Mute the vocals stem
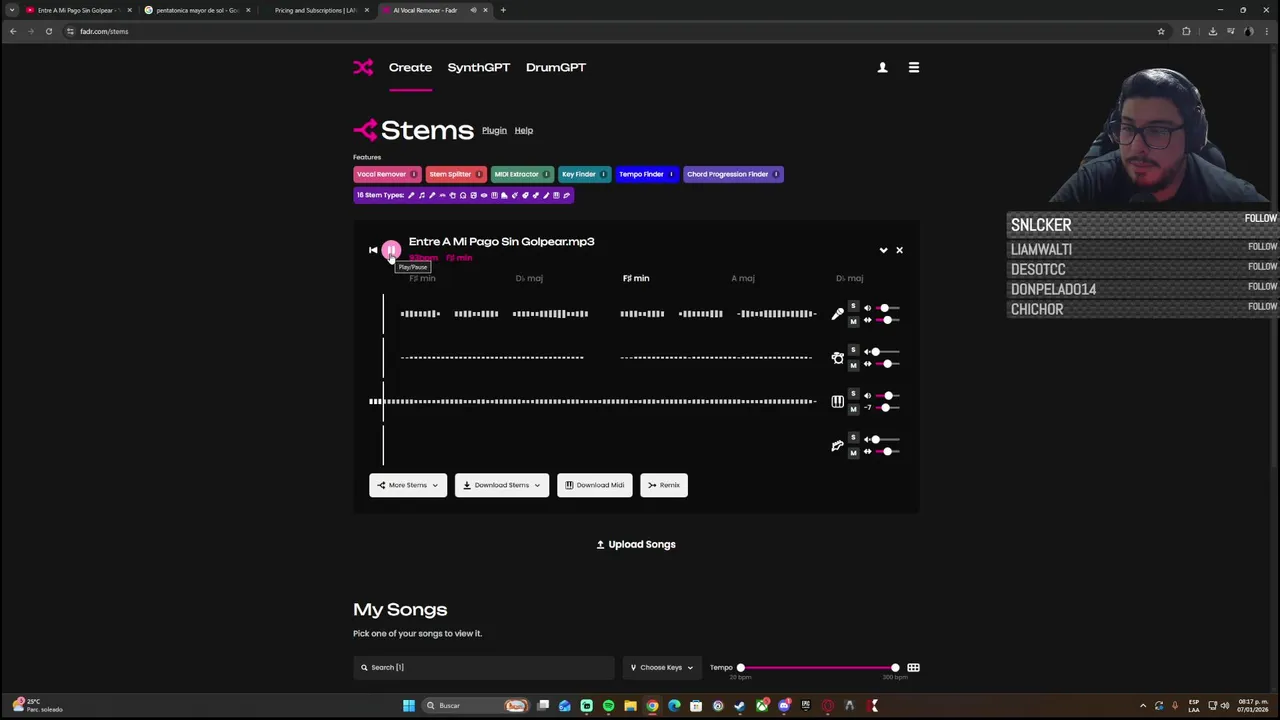 click(853, 321)
